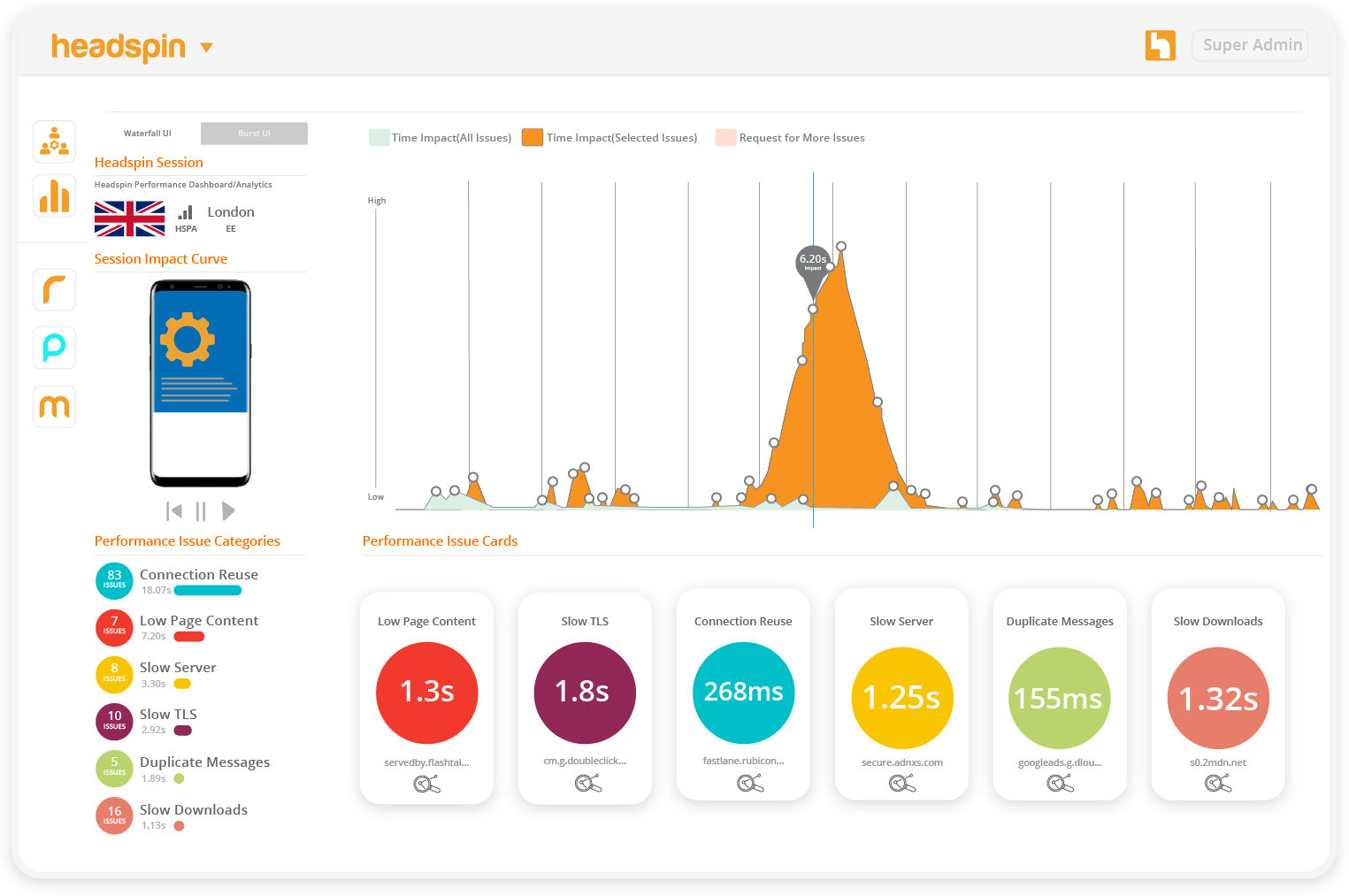Inspect the Low Page Content card magnifier
Image resolution: width=1349 pixels, height=896 pixels.
[x=426, y=784]
